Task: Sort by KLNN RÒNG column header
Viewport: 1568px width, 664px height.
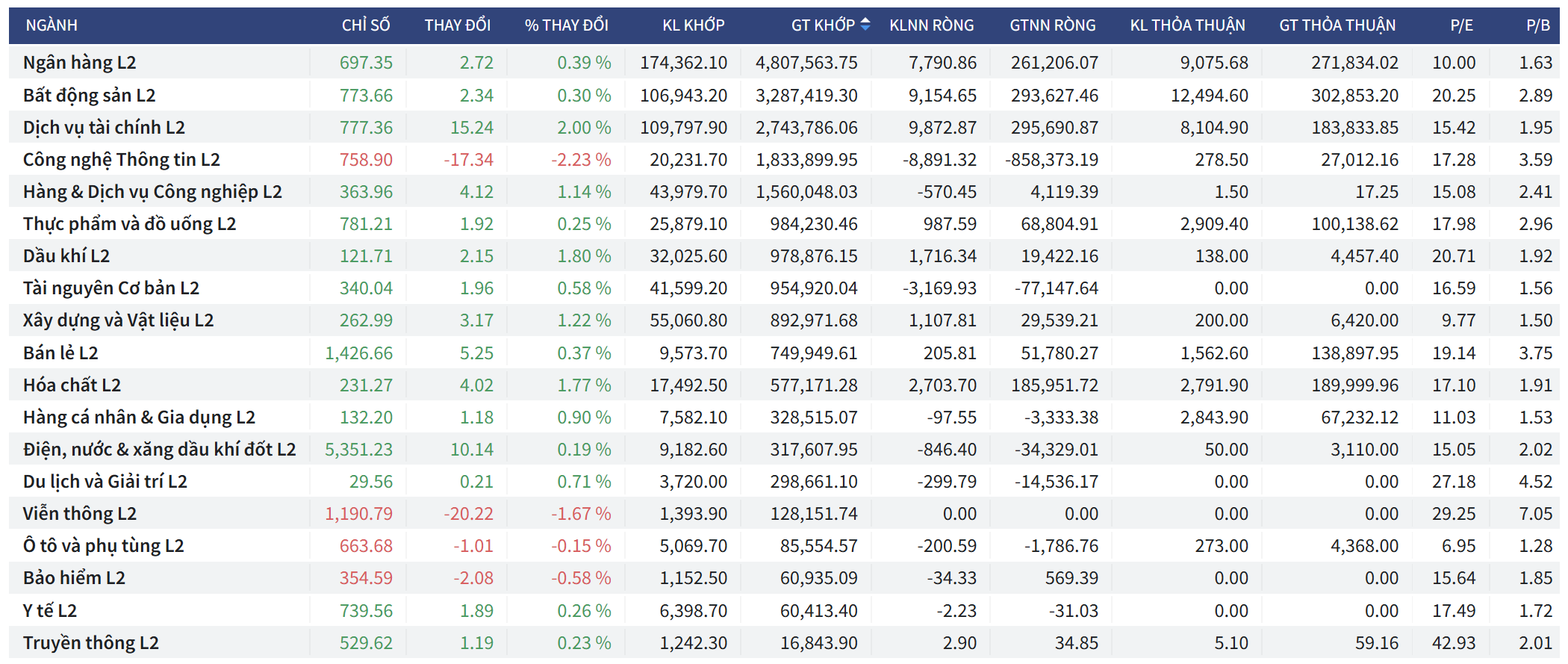Action: 931,25
